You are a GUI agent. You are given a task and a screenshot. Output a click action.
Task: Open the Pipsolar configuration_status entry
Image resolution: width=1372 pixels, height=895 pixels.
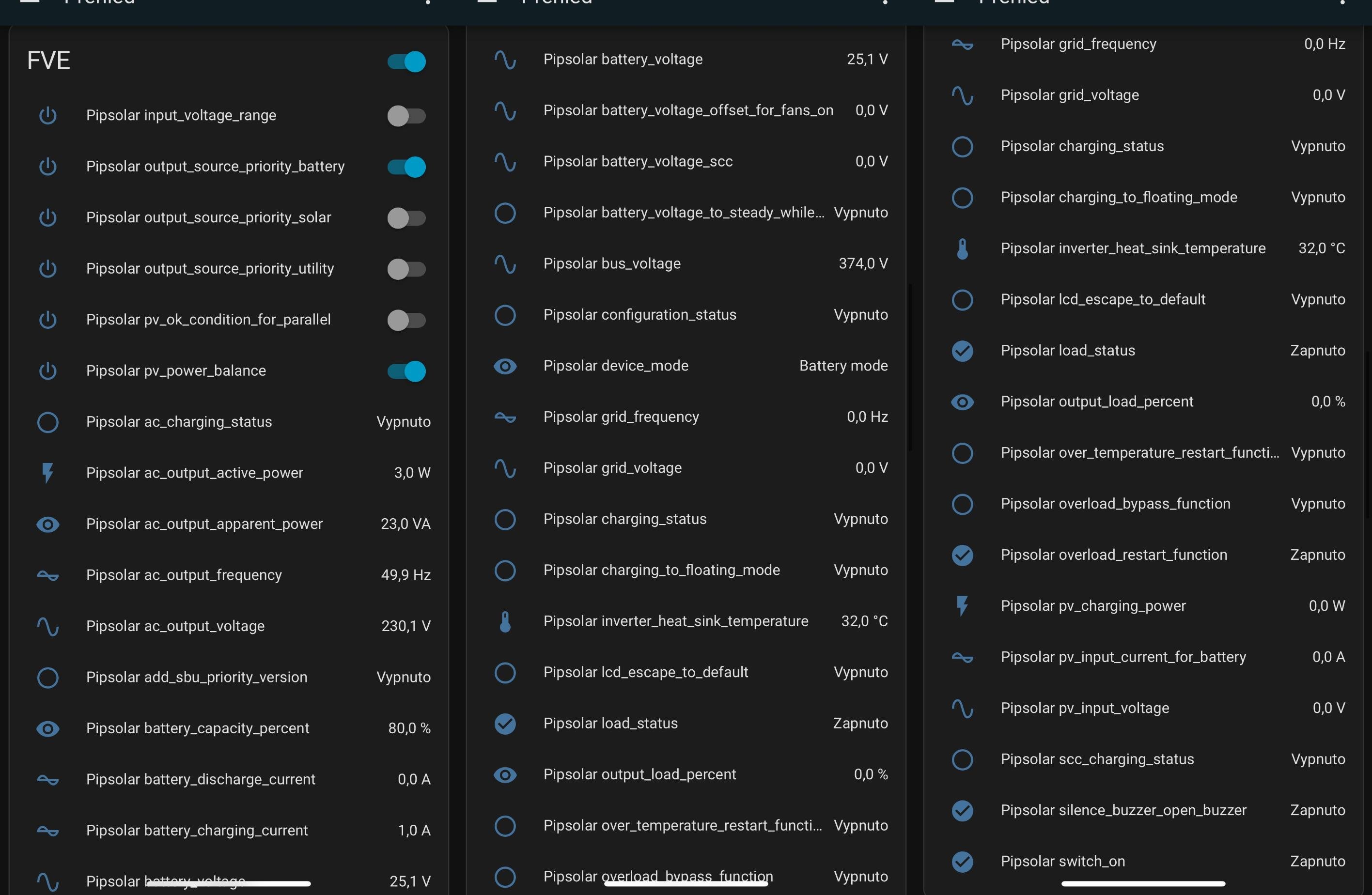click(x=639, y=315)
